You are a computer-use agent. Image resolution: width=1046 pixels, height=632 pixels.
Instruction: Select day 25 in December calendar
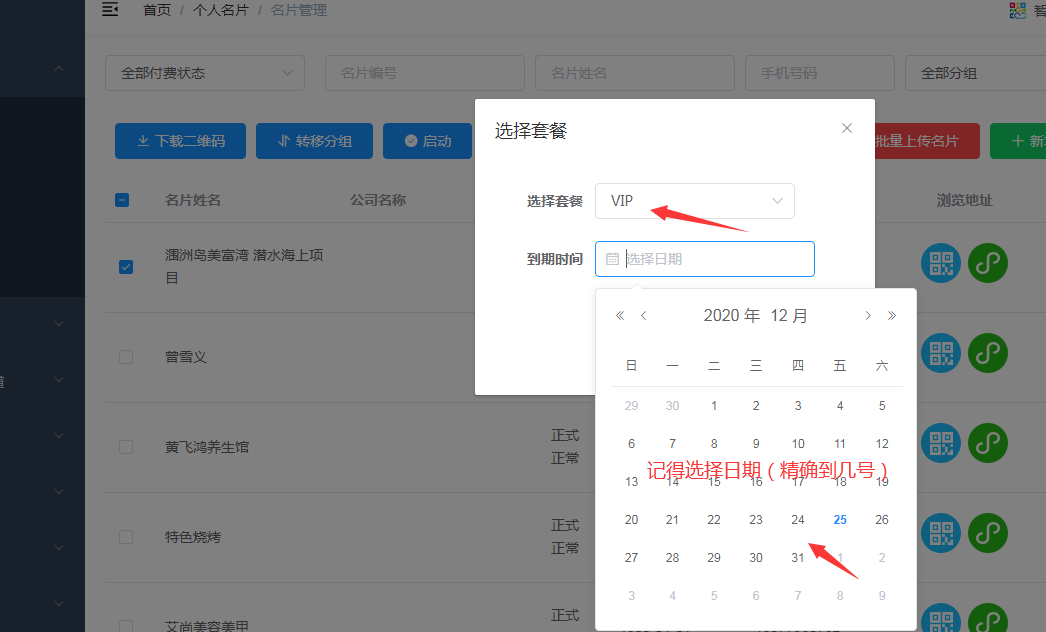click(x=840, y=520)
